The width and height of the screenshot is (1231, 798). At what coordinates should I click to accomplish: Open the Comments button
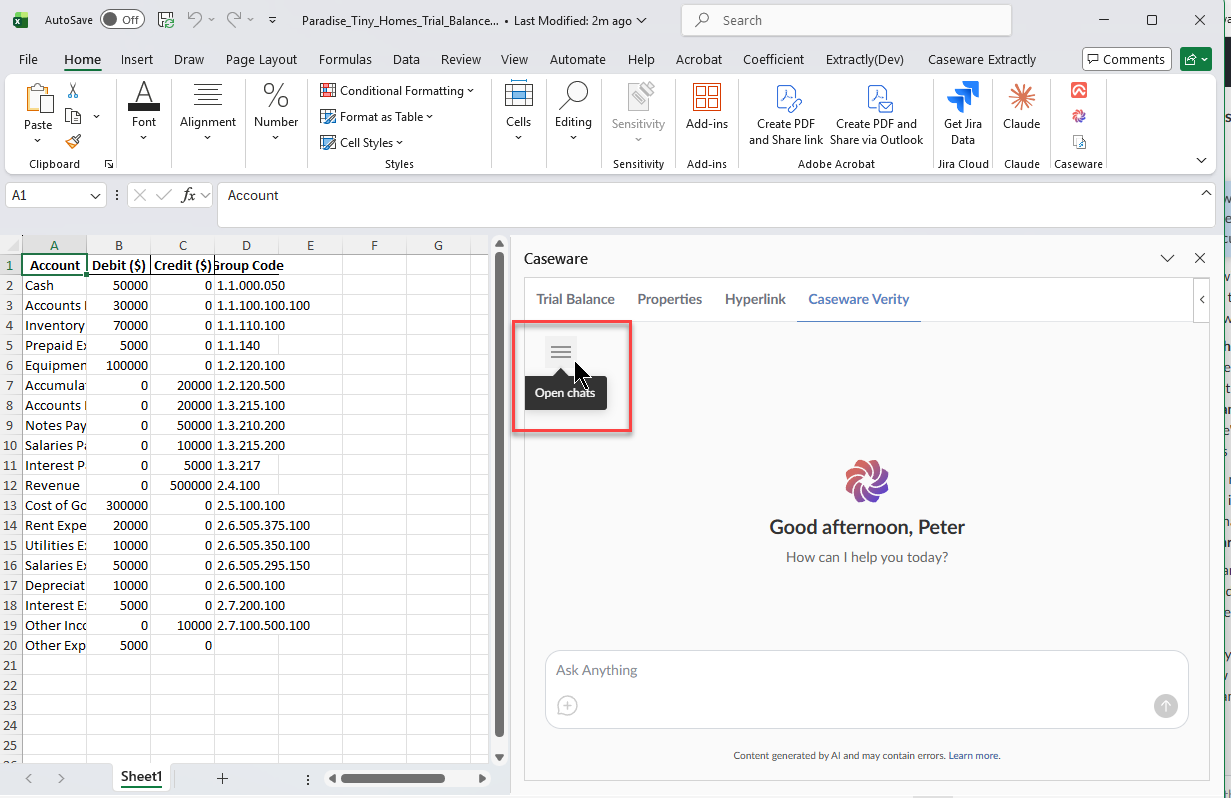tap(1127, 59)
